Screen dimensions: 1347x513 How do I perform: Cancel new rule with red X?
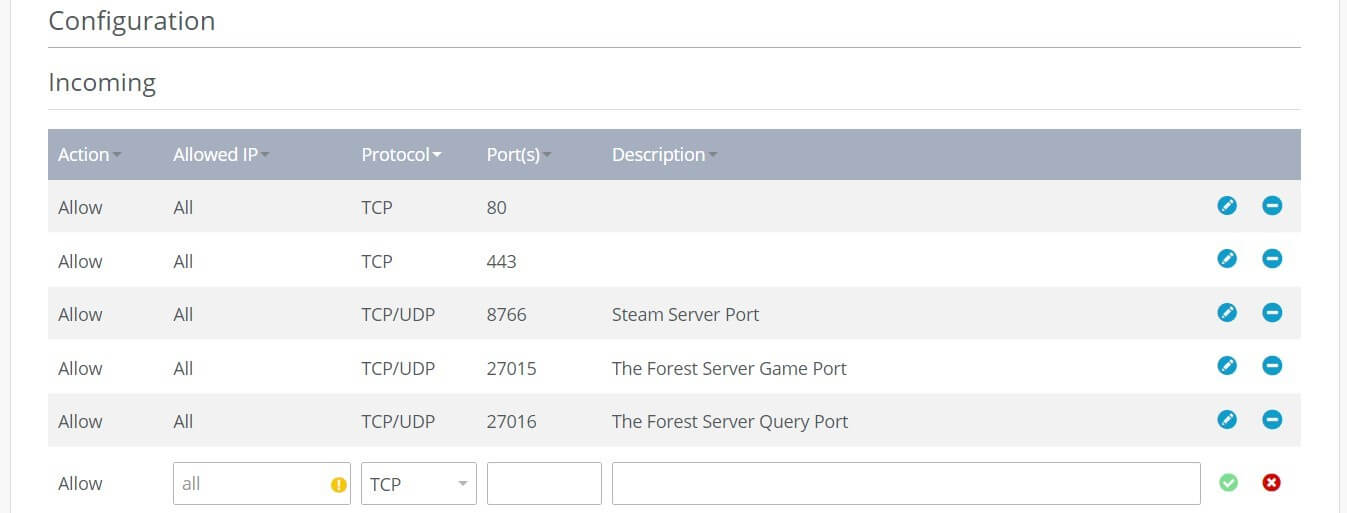(x=1272, y=483)
